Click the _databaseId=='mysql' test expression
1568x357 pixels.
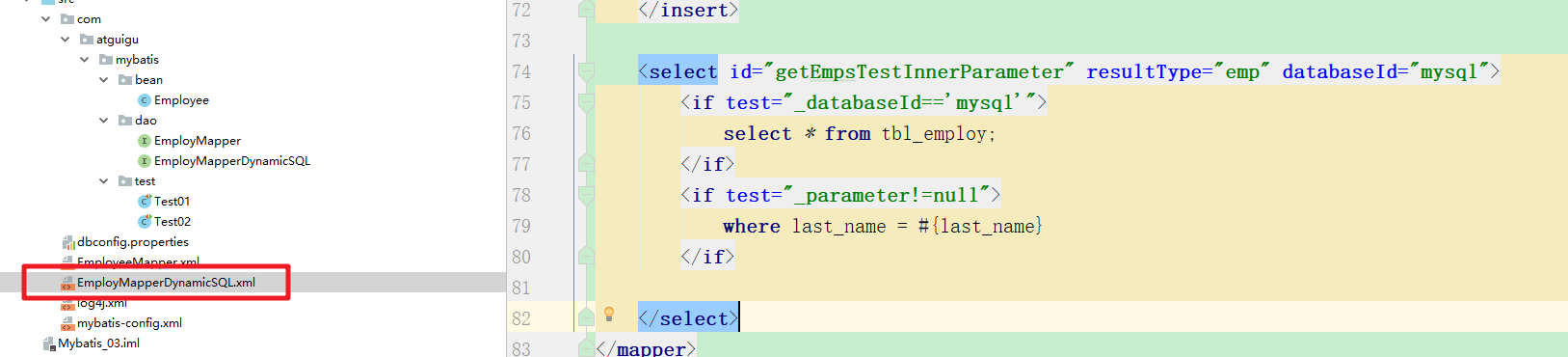coord(916,102)
